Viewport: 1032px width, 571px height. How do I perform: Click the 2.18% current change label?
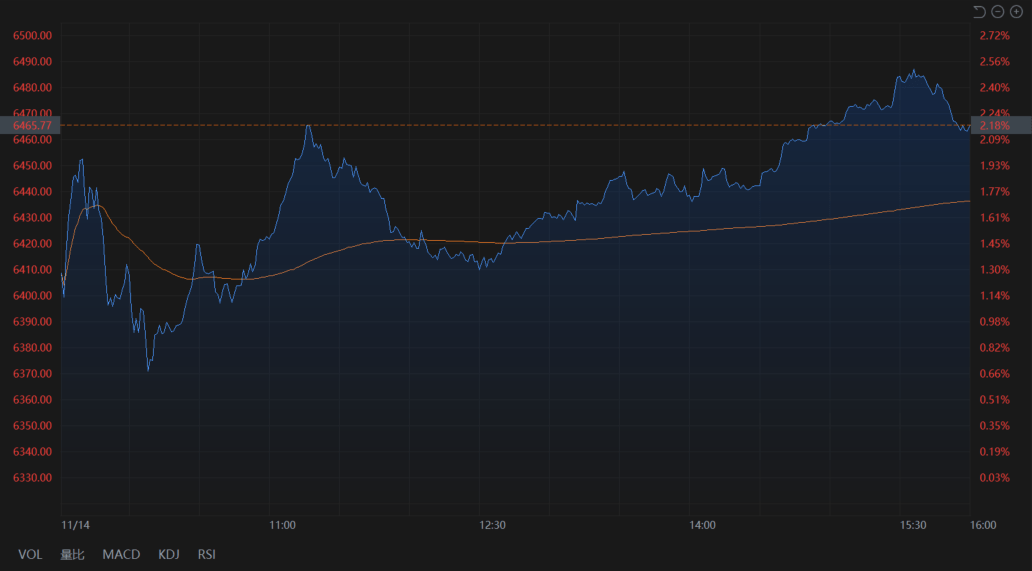tap(1001, 125)
